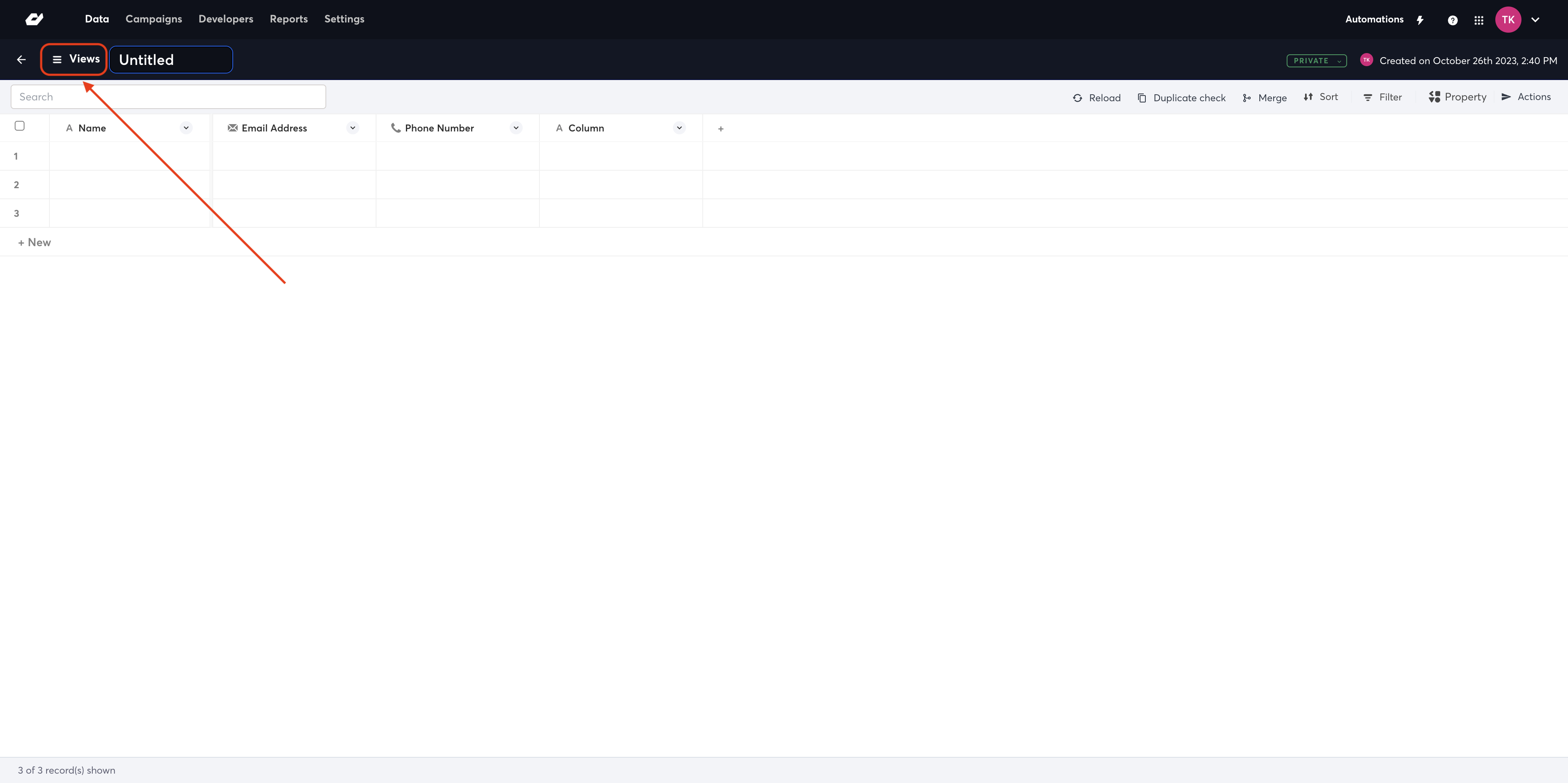The height and width of the screenshot is (783, 1568).
Task: Click the small TK creator avatar
Action: (1367, 60)
